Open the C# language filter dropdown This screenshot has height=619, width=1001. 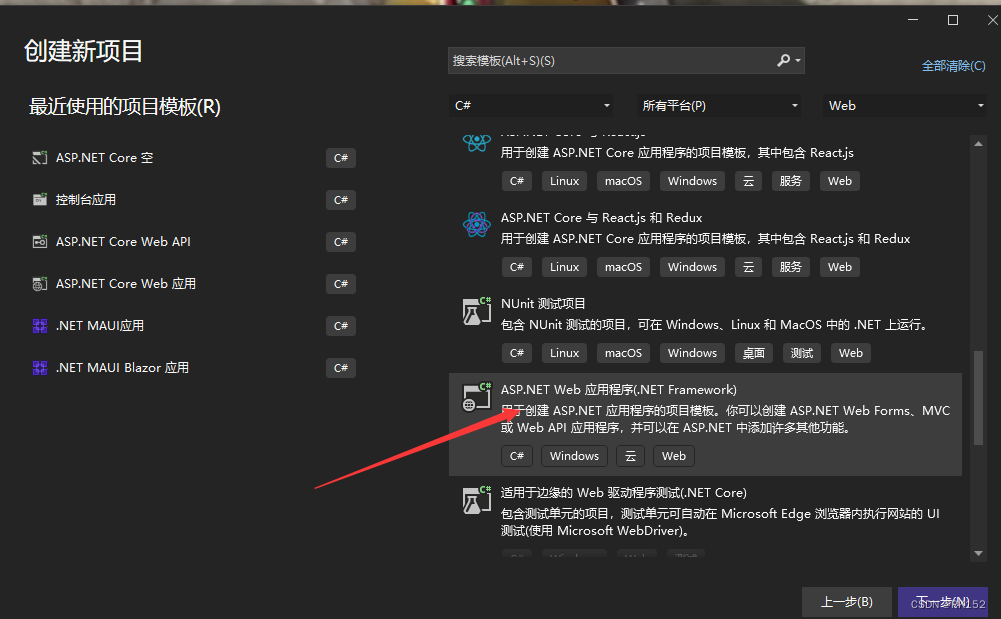coord(531,105)
